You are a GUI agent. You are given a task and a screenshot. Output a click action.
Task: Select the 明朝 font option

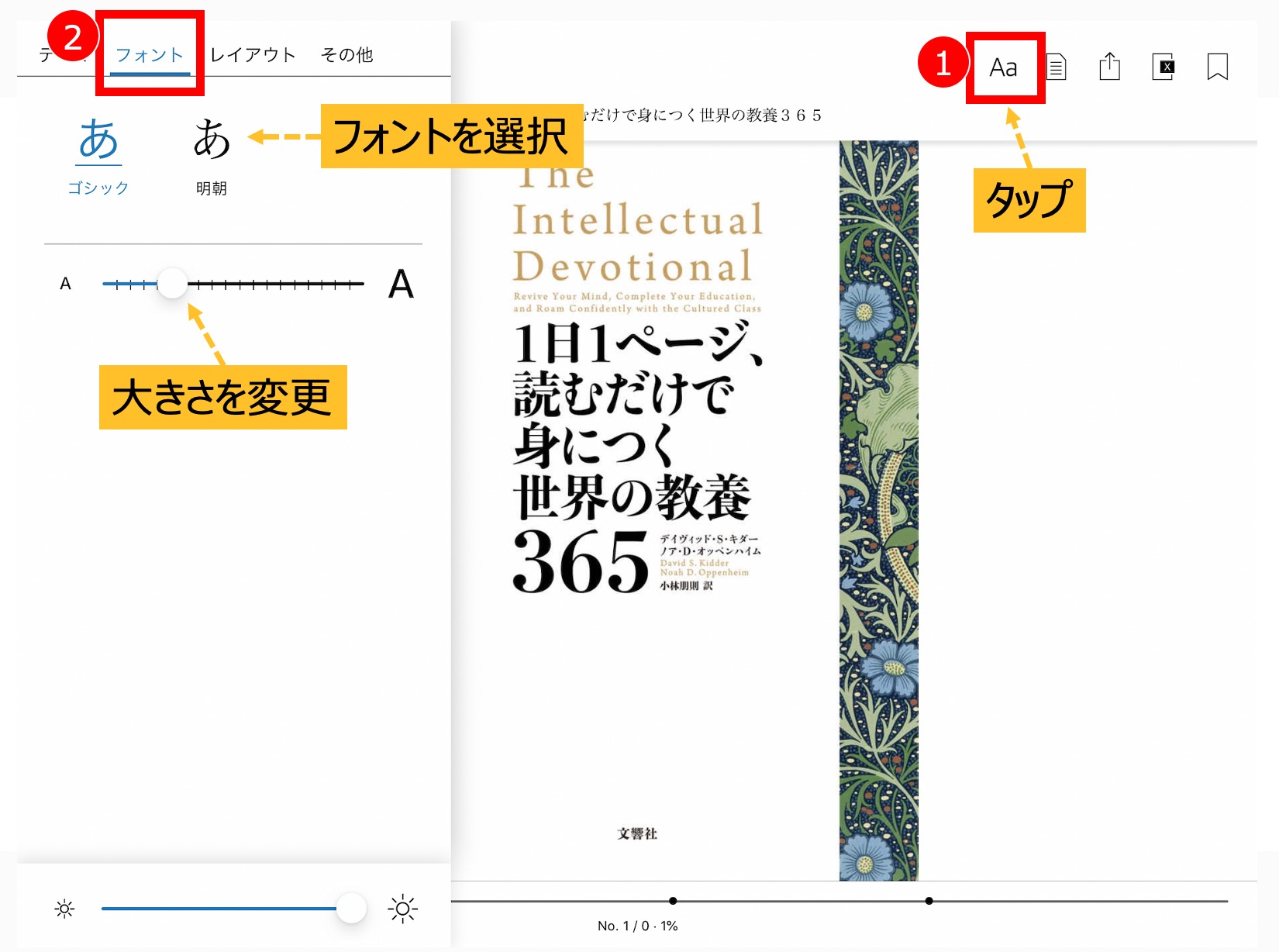[x=212, y=156]
